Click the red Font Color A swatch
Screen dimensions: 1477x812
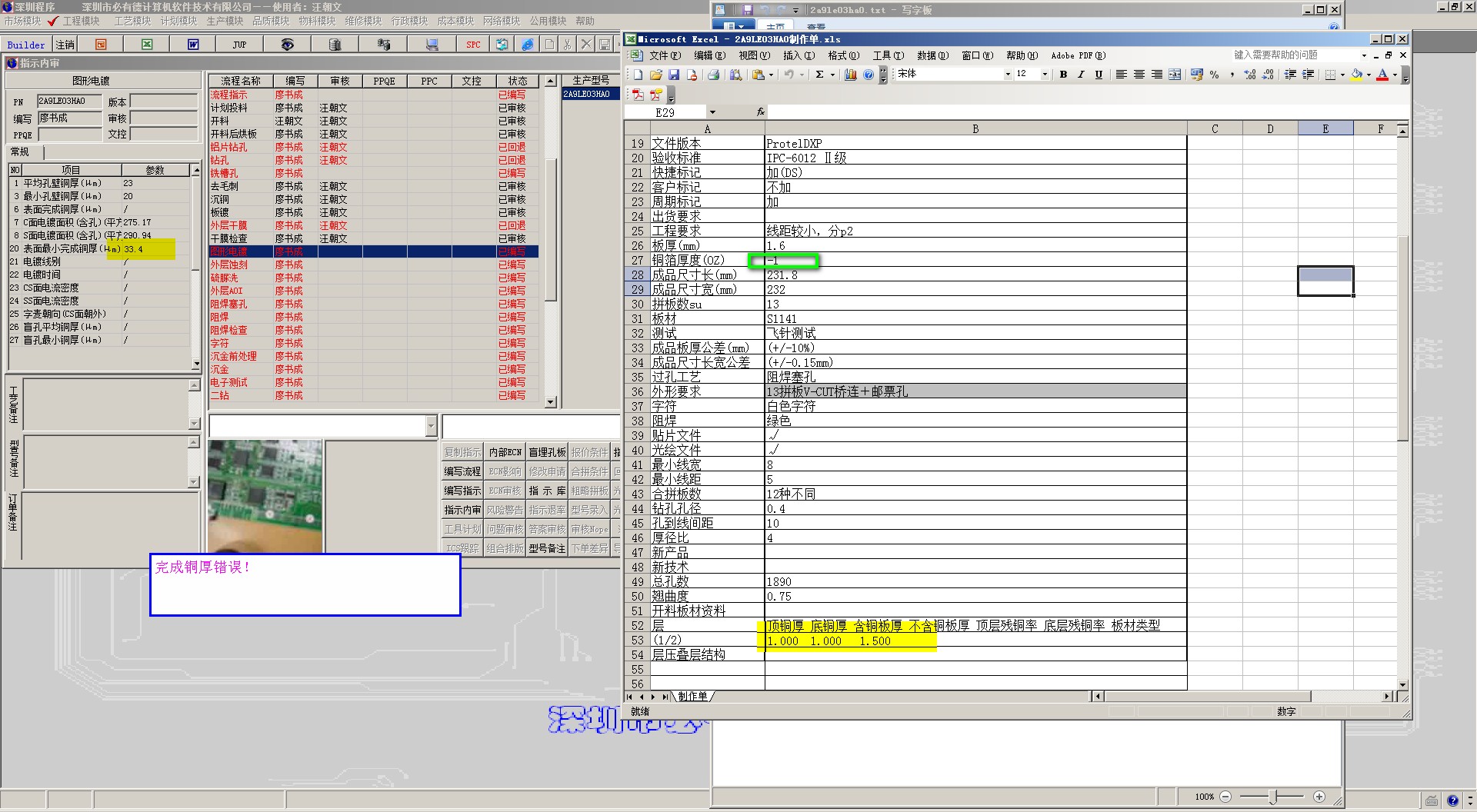click(1383, 75)
